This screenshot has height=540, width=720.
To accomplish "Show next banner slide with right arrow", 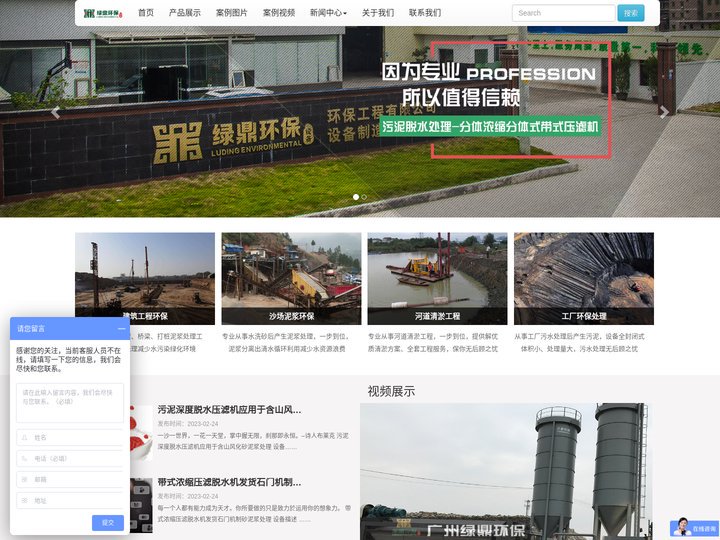I will click(664, 112).
